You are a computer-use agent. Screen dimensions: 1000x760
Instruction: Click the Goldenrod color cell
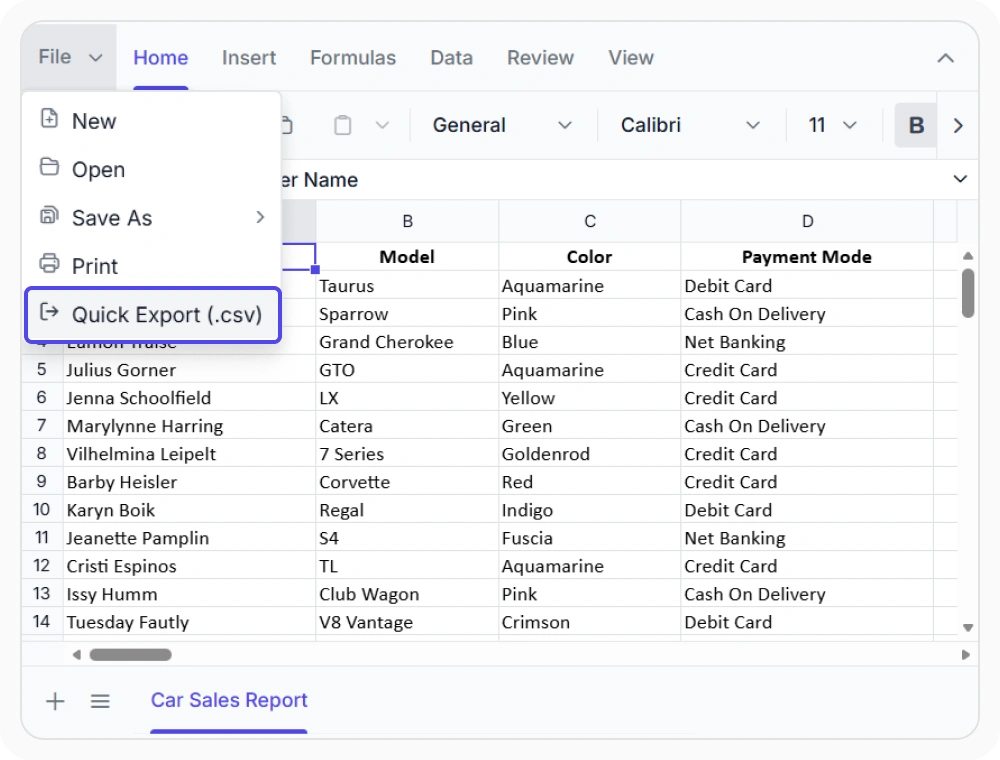click(x=590, y=454)
